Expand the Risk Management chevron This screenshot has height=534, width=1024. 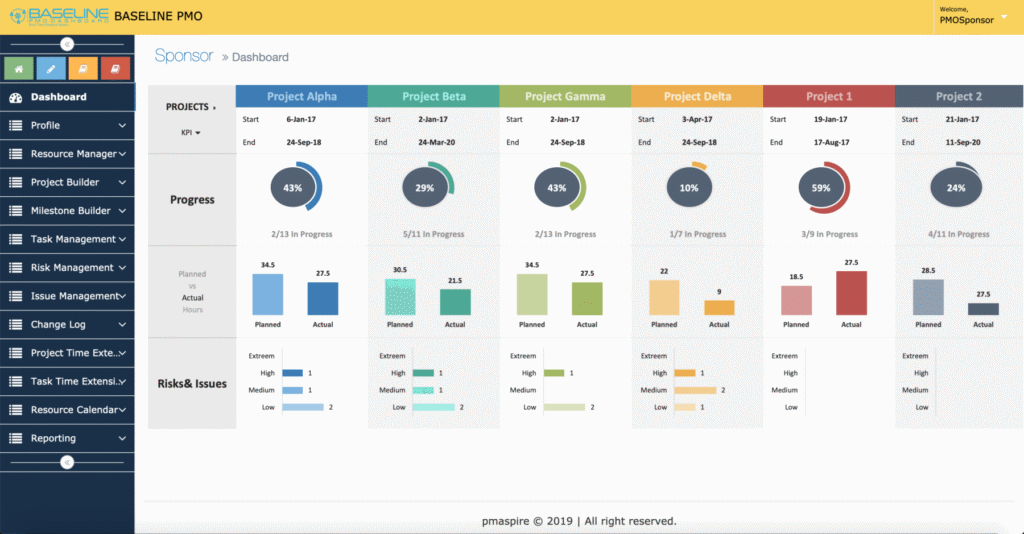[x=122, y=268]
